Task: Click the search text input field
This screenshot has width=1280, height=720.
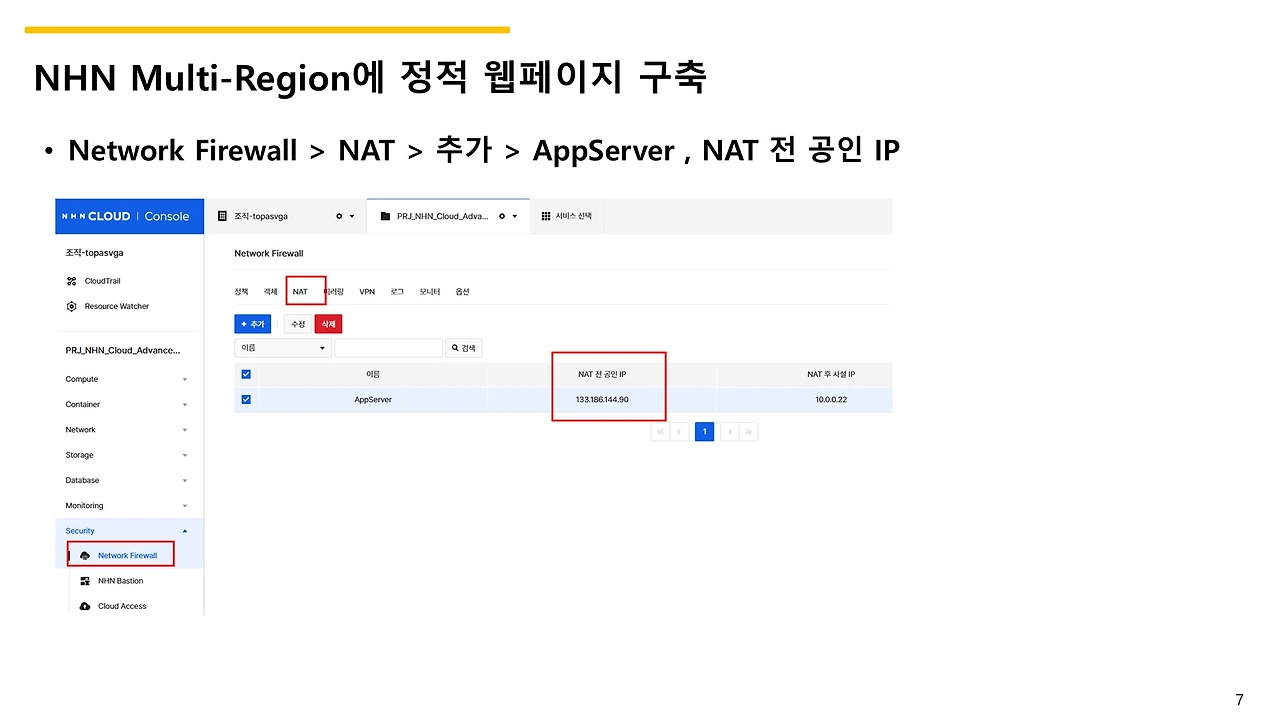Action: (389, 348)
